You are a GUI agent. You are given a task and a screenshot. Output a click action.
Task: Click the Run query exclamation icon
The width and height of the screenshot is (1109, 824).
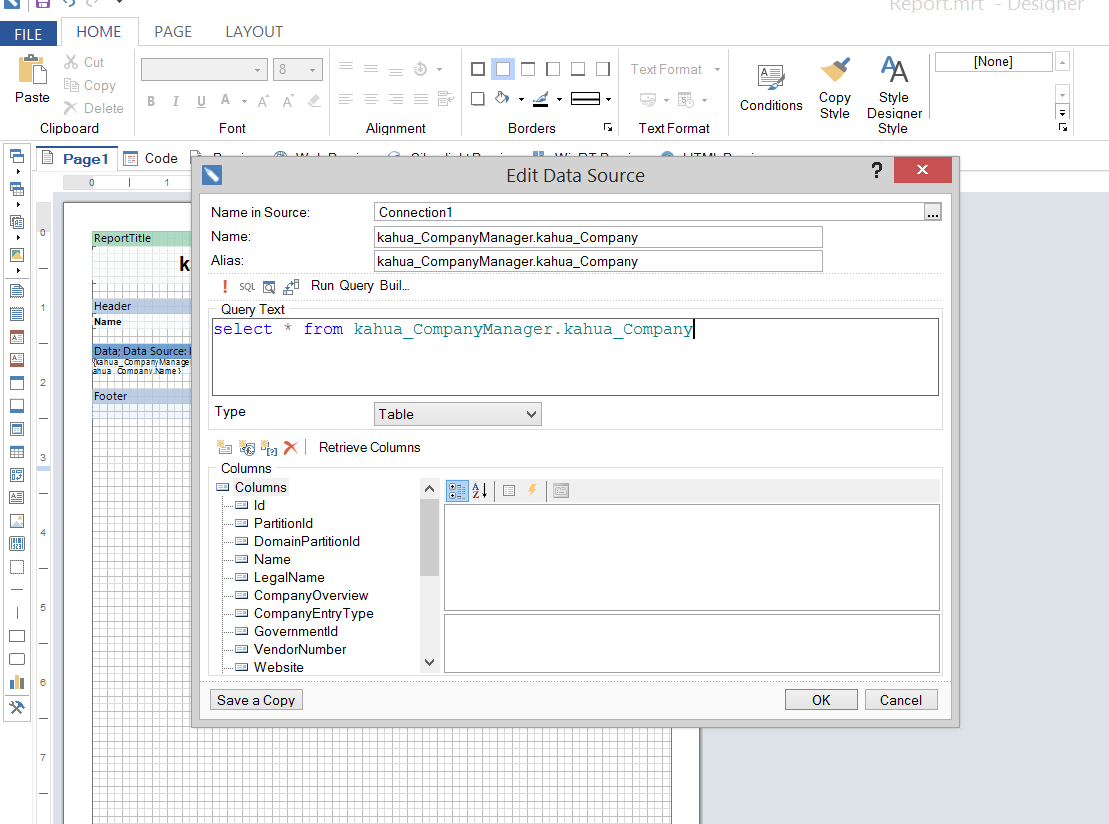click(x=225, y=286)
